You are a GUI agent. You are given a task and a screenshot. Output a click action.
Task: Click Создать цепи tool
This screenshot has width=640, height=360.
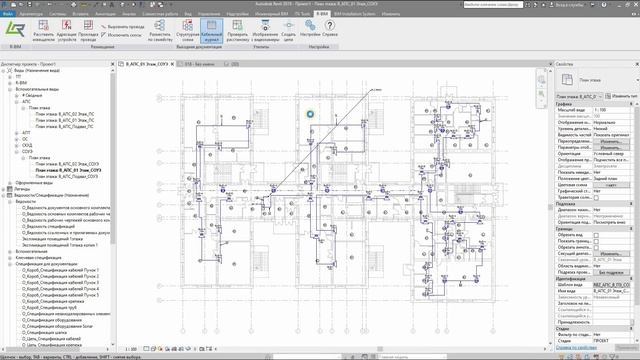click(x=289, y=31)
